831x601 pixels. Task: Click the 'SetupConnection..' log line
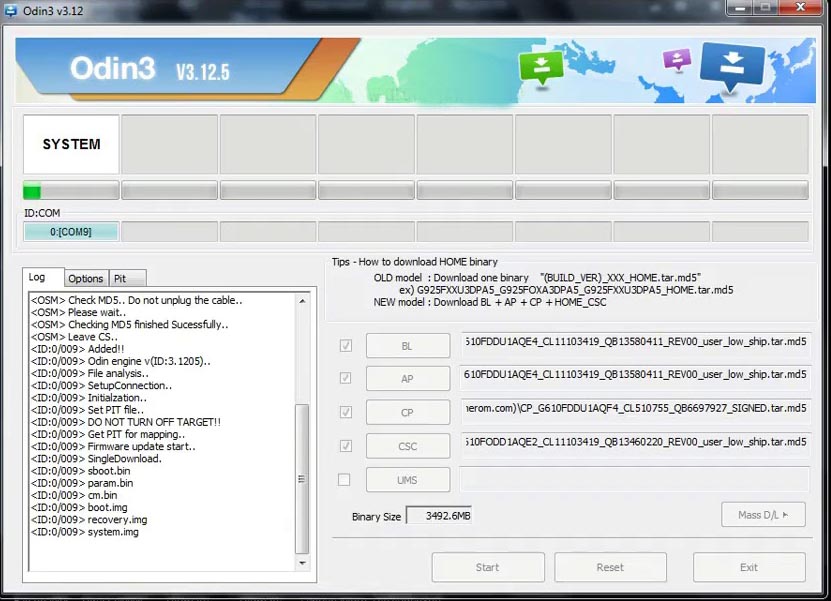tap(101, 386)
